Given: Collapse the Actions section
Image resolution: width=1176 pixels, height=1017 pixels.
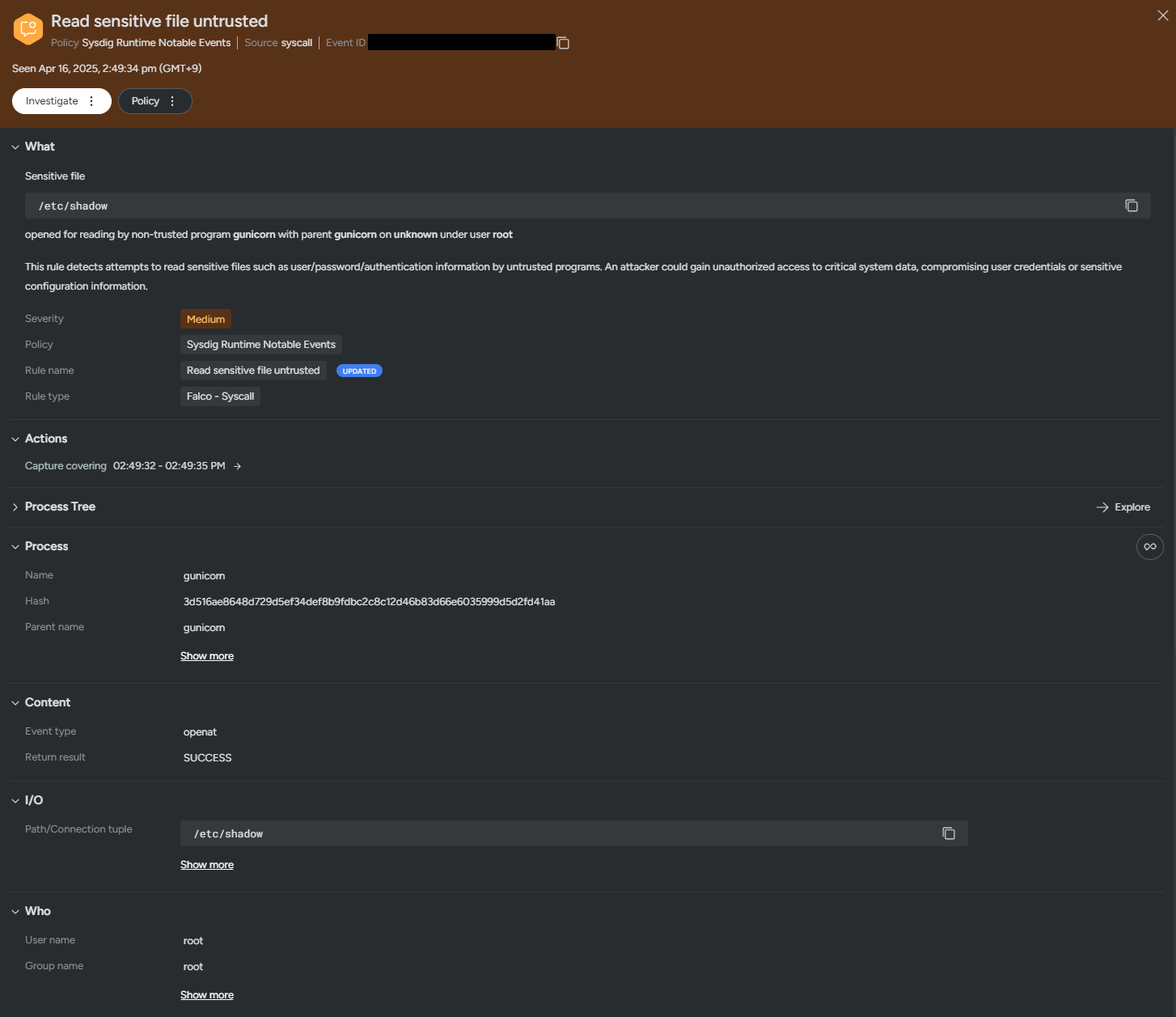Looking at the screenshot, I should pyautogui.click(x=15, y=439).
